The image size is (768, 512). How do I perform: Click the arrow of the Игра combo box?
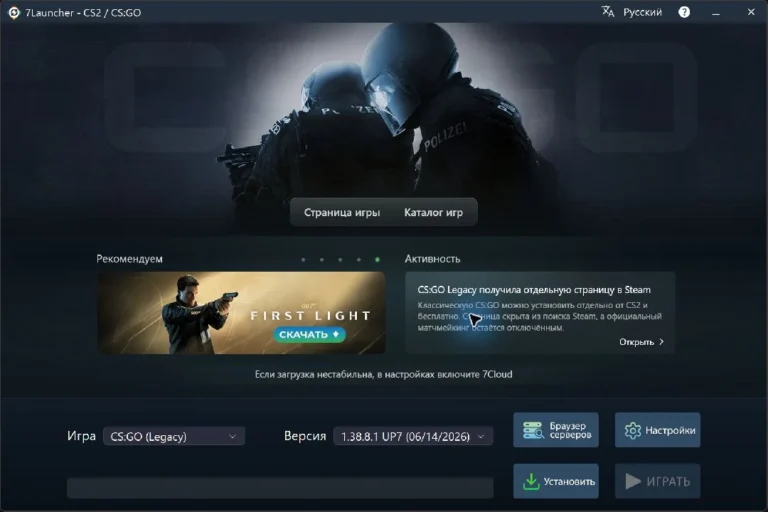coord(233,437)
